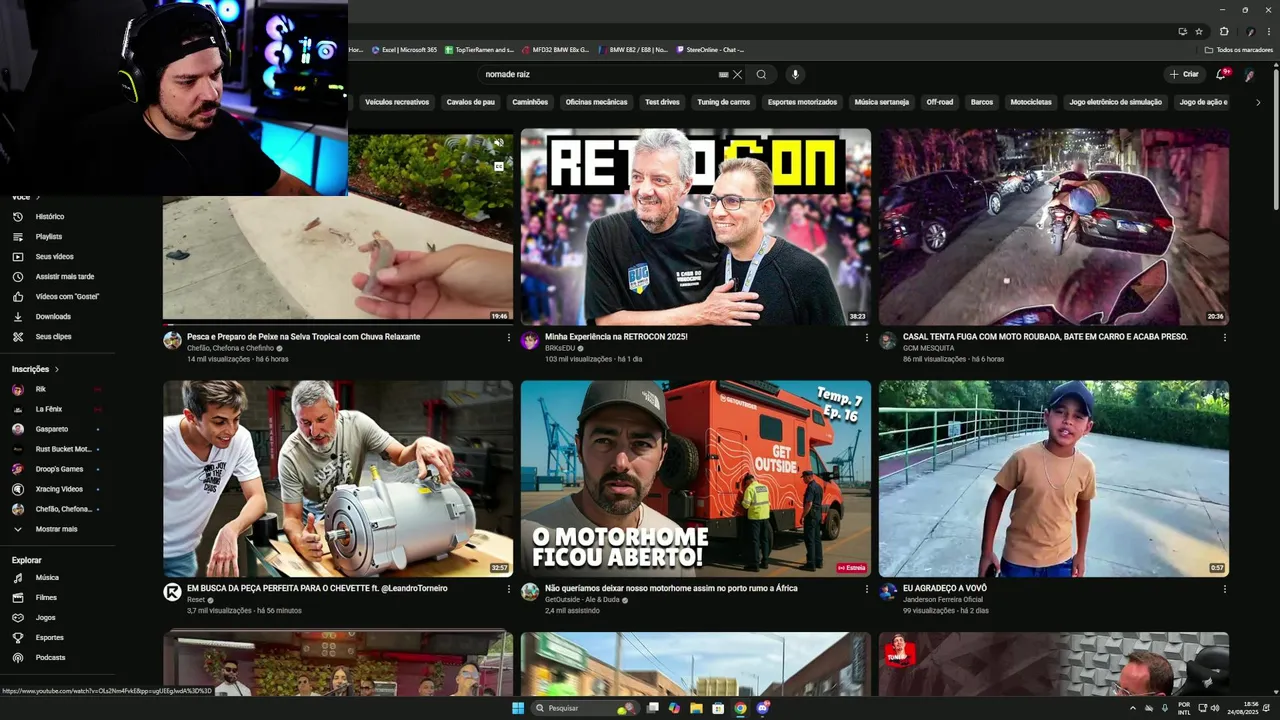Open Chrome extensions puzzle icon
The width and height of the screenshot is (1280, 720).
pos(1224,31)
